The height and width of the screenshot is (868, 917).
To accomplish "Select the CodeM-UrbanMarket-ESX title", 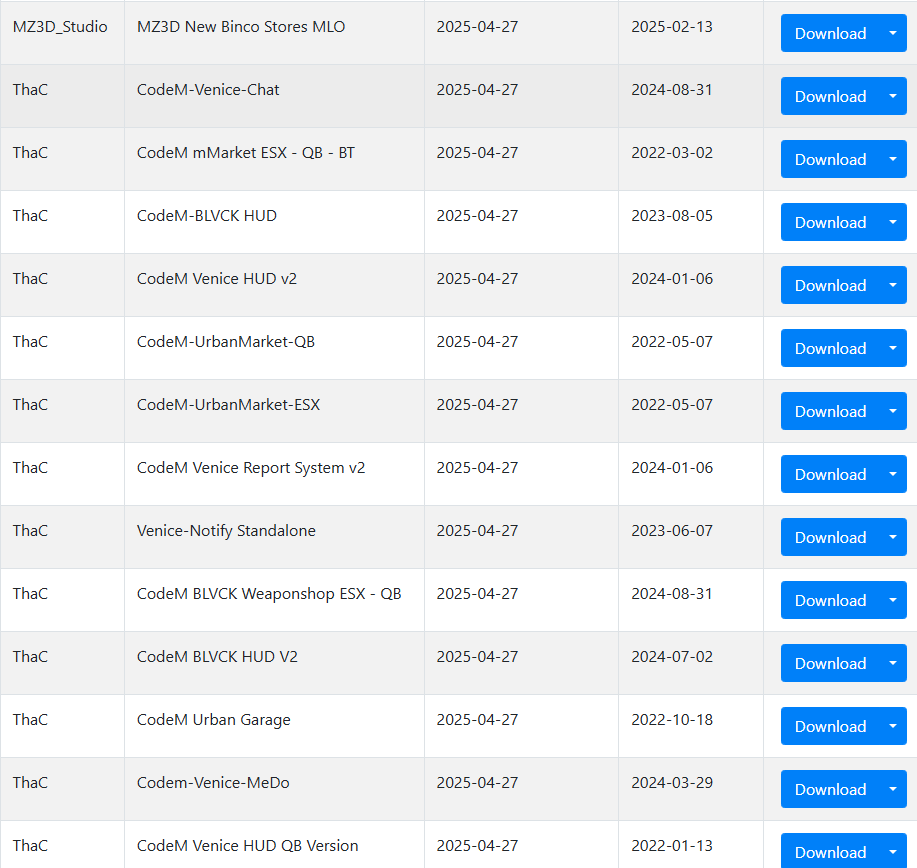I will (x=229, y=405).
